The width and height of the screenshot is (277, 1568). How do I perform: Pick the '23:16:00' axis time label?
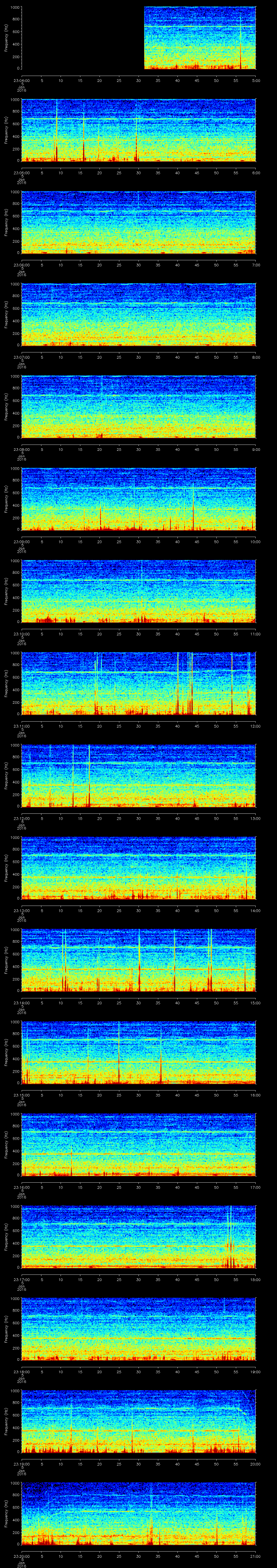22,1187
